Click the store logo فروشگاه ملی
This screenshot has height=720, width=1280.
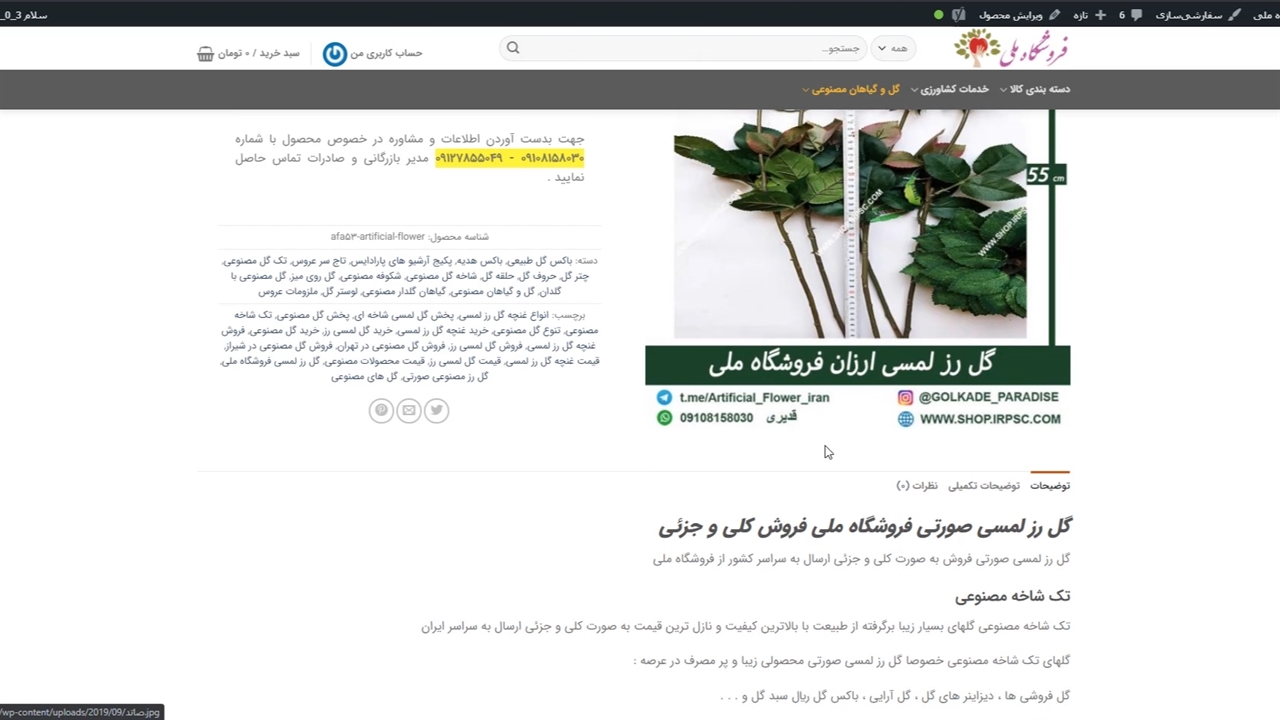tap(1011, 48)
